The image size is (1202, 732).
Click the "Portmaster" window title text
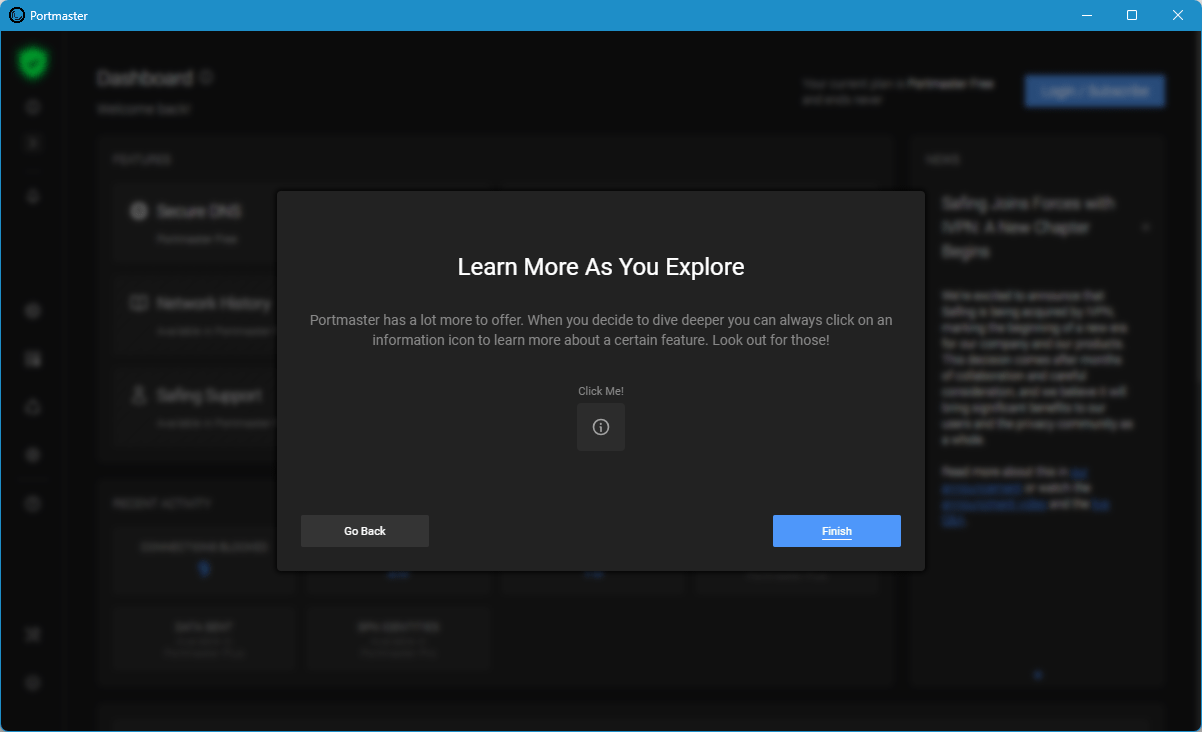click(x=59, y=15)
